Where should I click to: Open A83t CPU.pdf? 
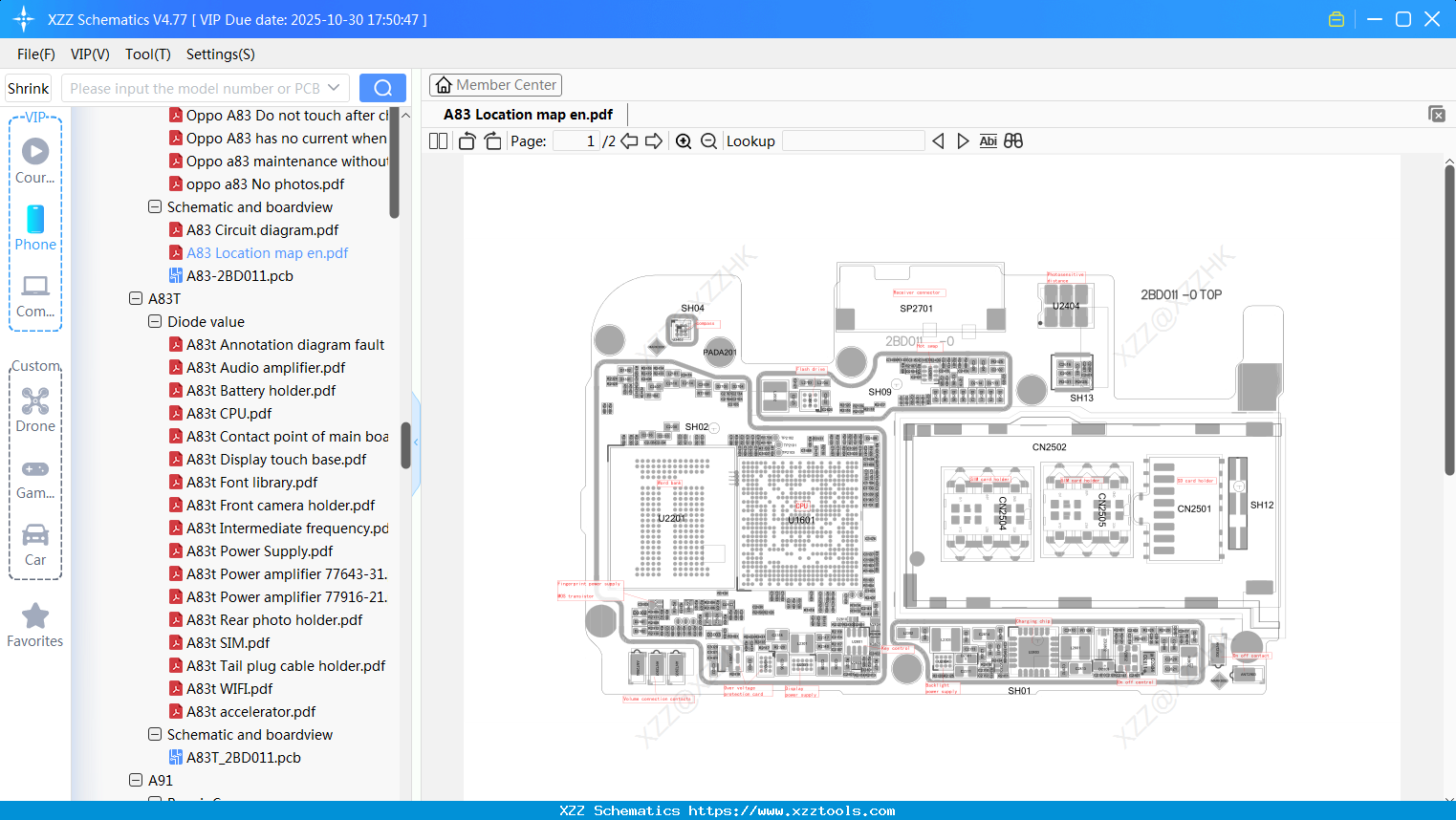(228, 414)
